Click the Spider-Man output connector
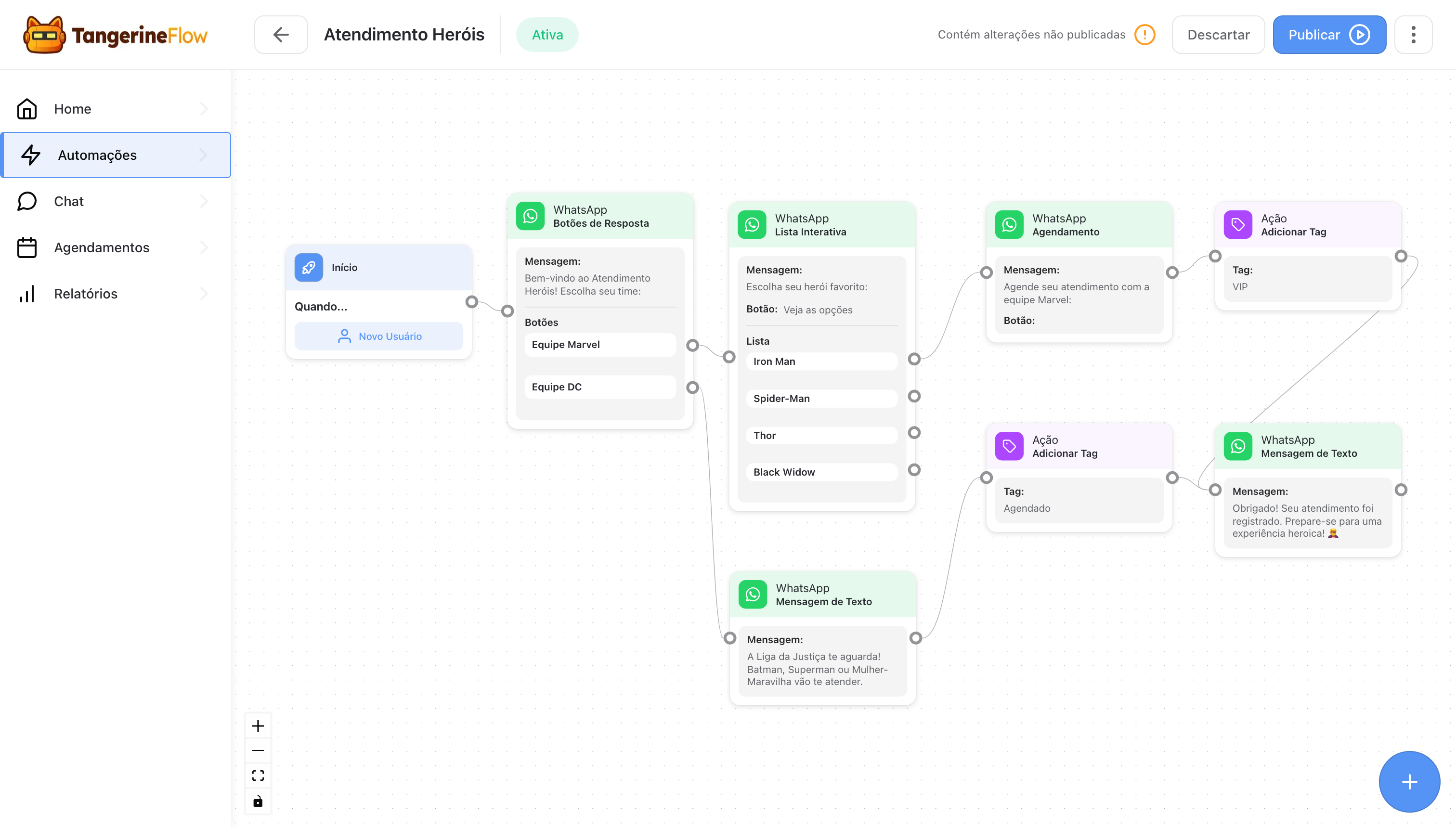Screen dimensions: 1456x828 (914, 396)
